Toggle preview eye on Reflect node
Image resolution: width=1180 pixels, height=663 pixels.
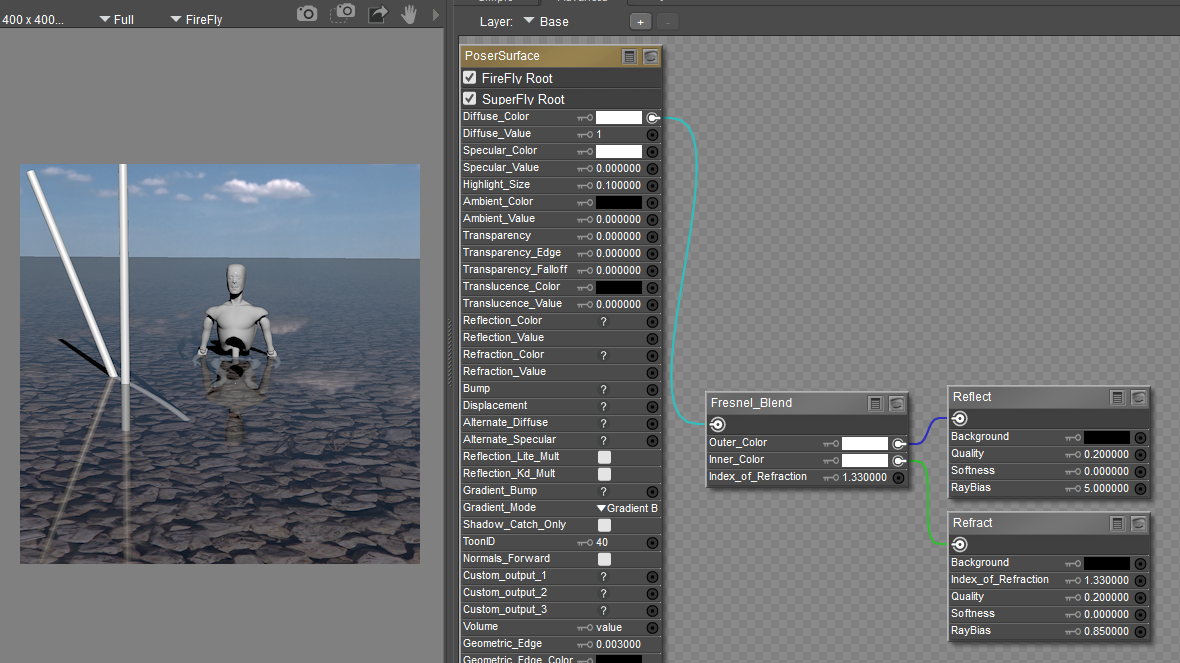coord(1138,397)
